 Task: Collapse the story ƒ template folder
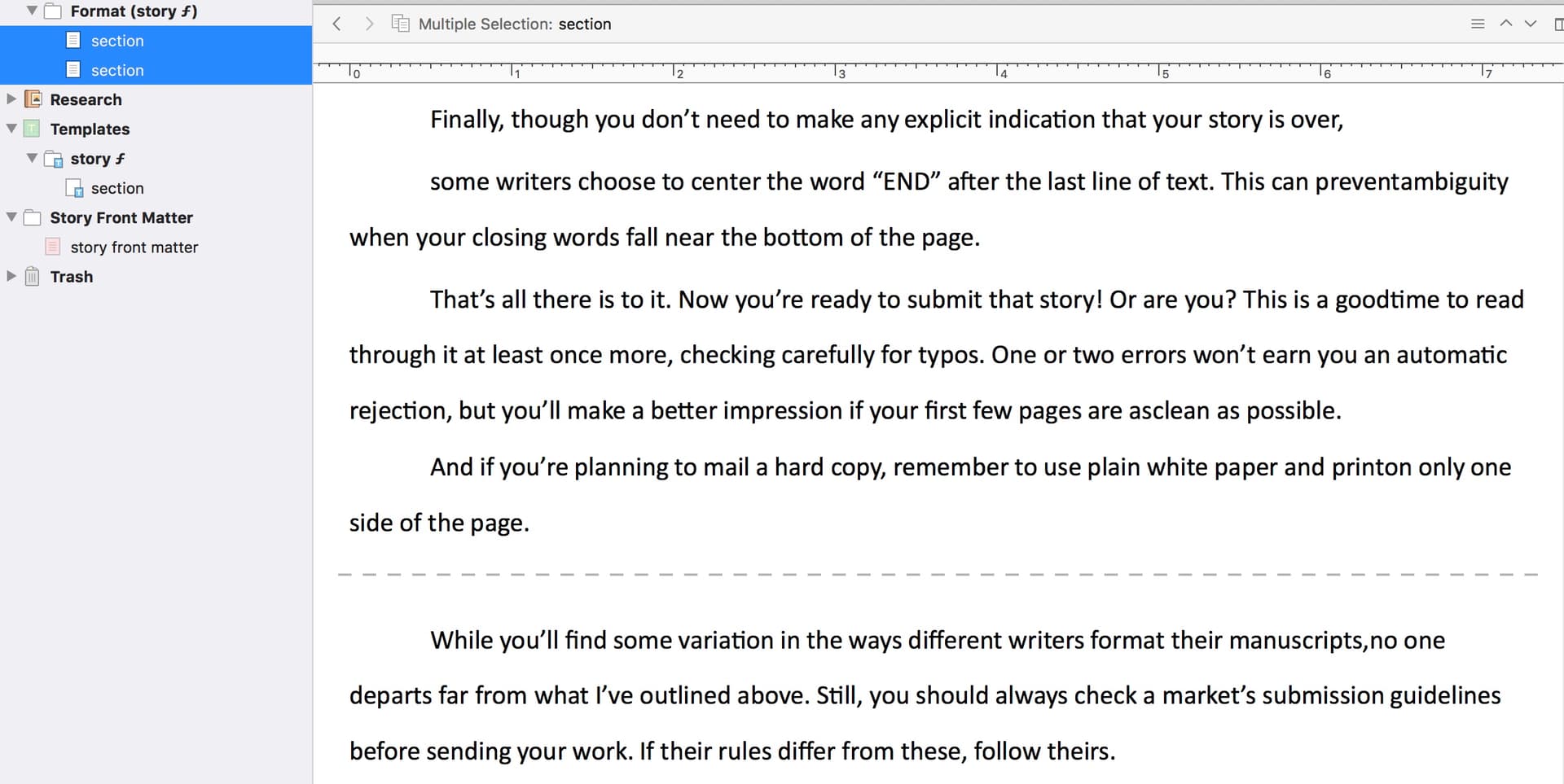click(32, 158)
